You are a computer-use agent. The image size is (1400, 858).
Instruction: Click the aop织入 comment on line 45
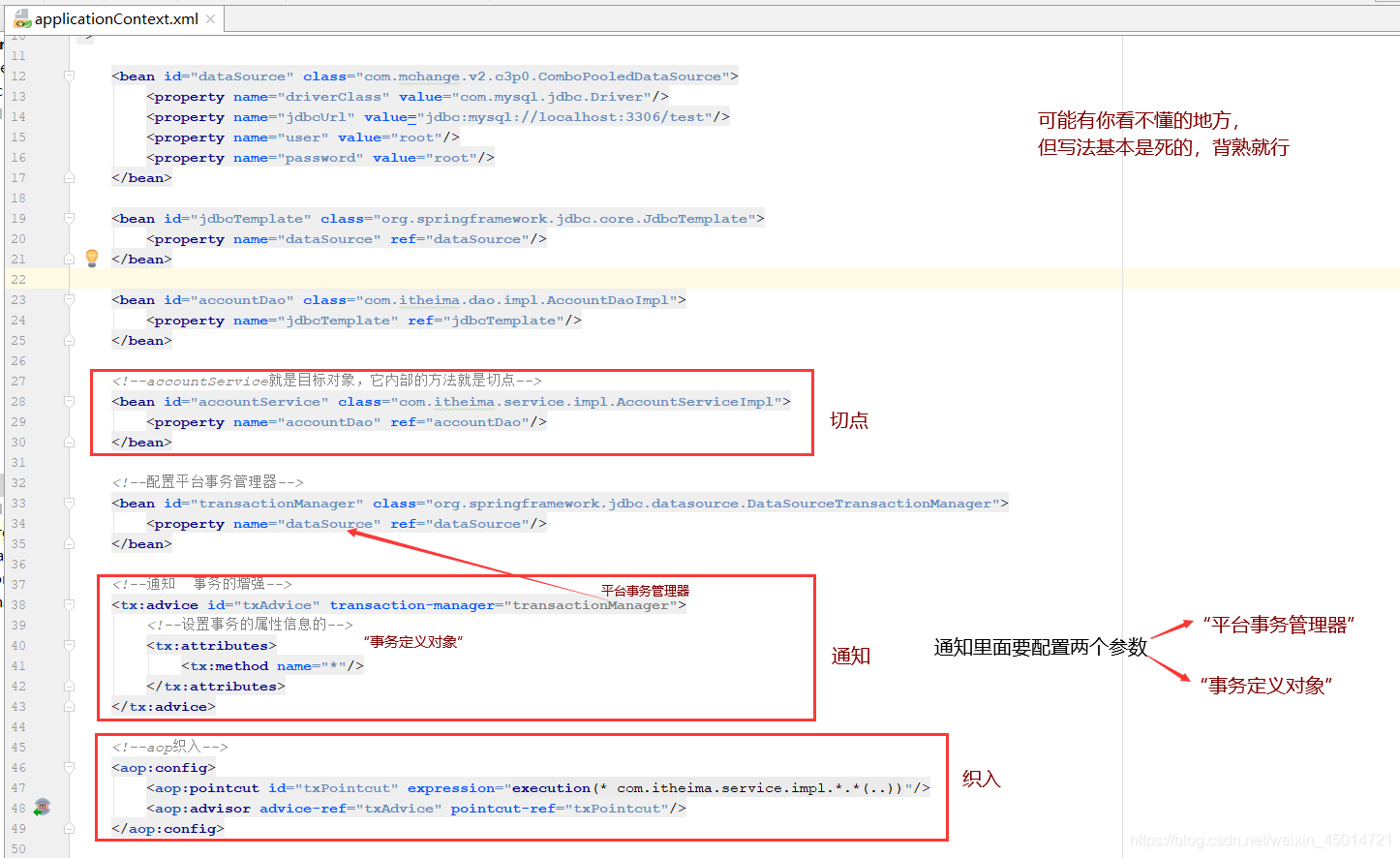coord(169,747)
